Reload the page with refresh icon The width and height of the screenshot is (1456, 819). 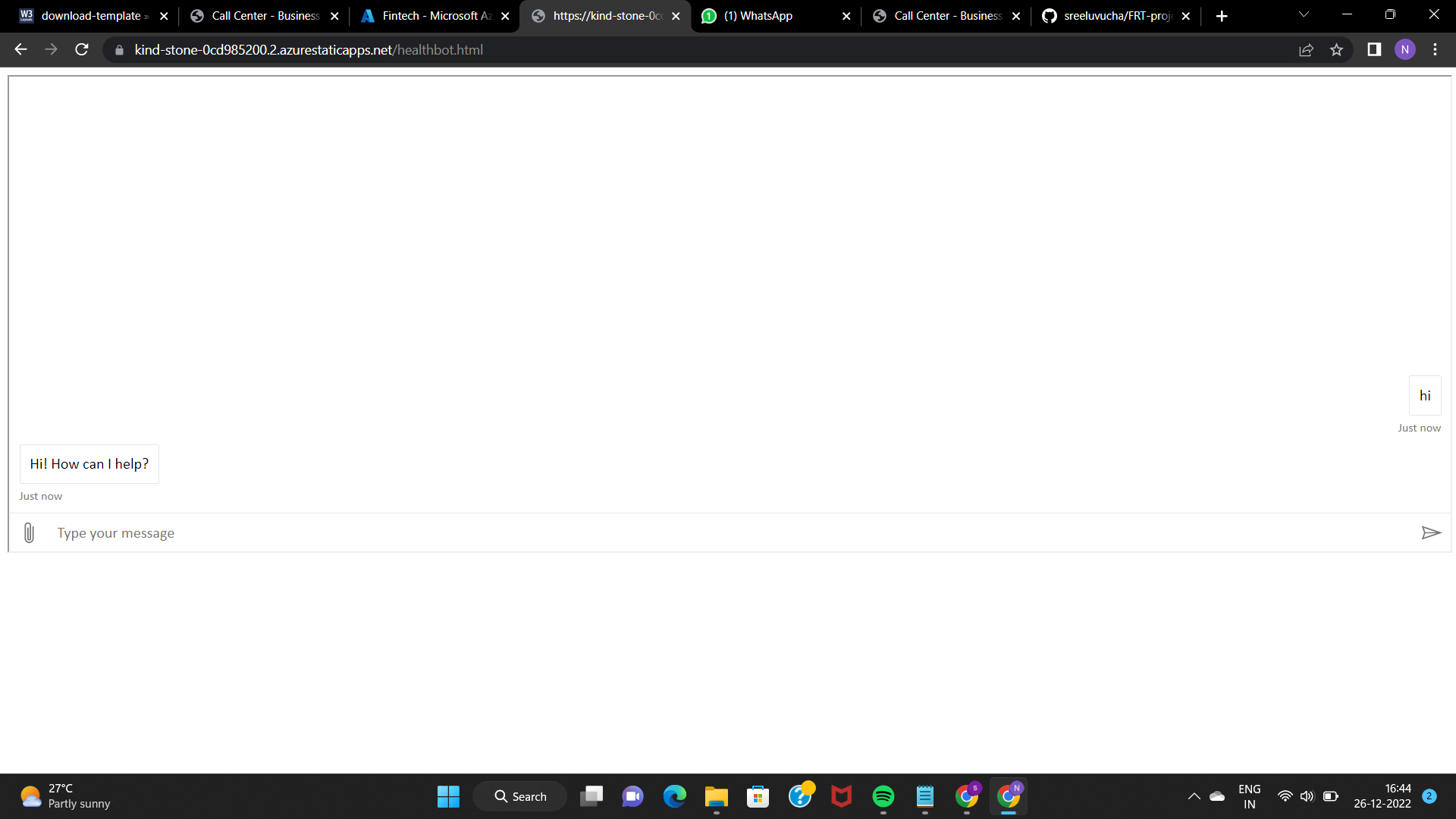pyautogui.click(x=82, y=50)
